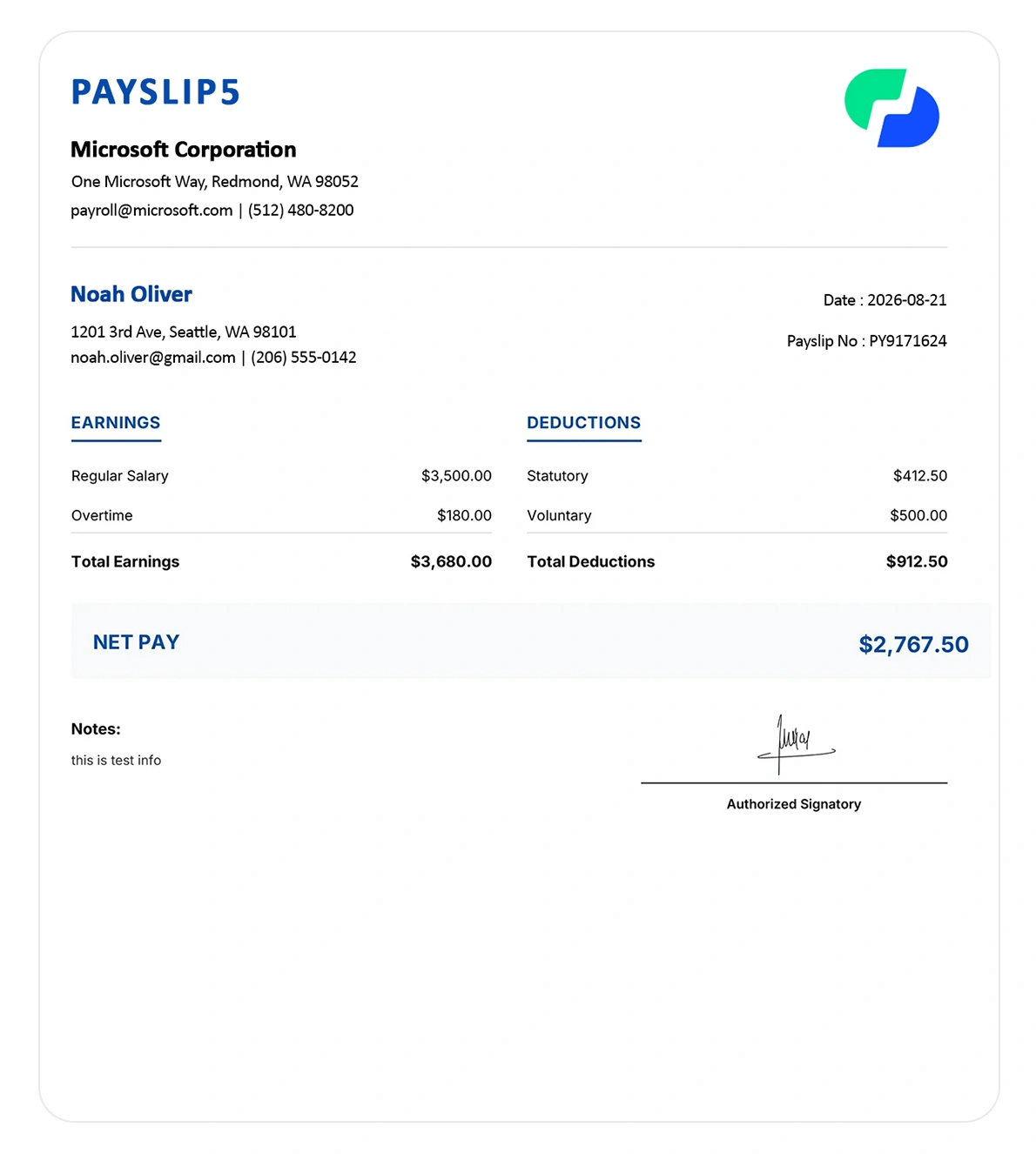The height and width of the screenshot is (1154, 1036).
Task: Click the Notes: heading
Action: pos(96,729)
